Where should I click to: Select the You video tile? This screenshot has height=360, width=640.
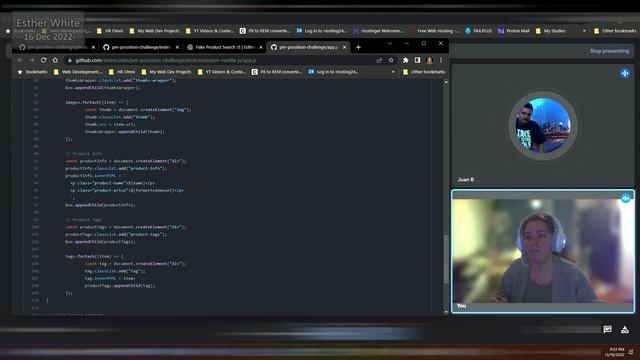pos(543,251)
